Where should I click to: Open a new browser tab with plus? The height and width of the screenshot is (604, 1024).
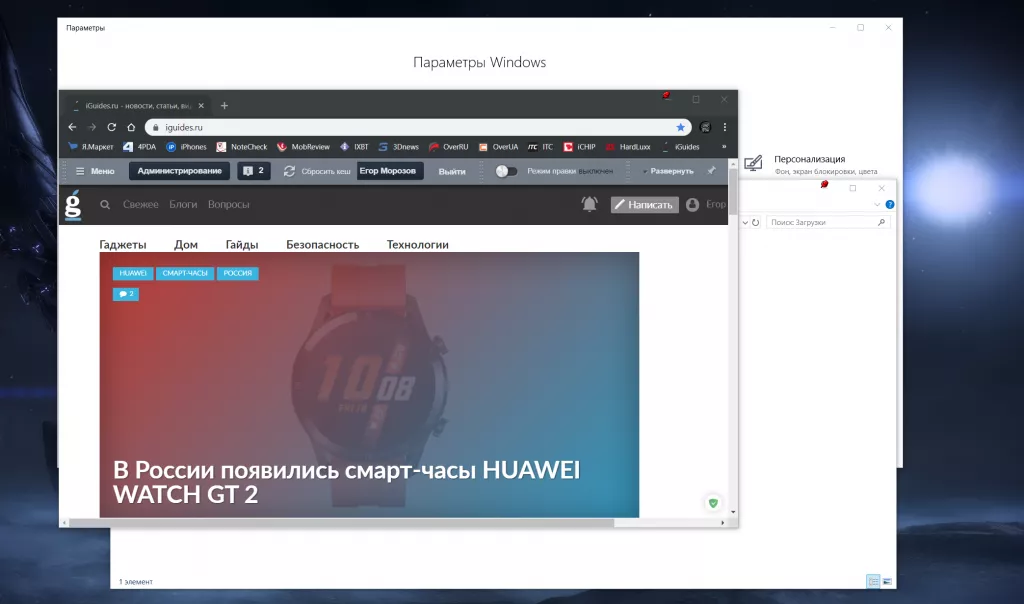point(224,106)
